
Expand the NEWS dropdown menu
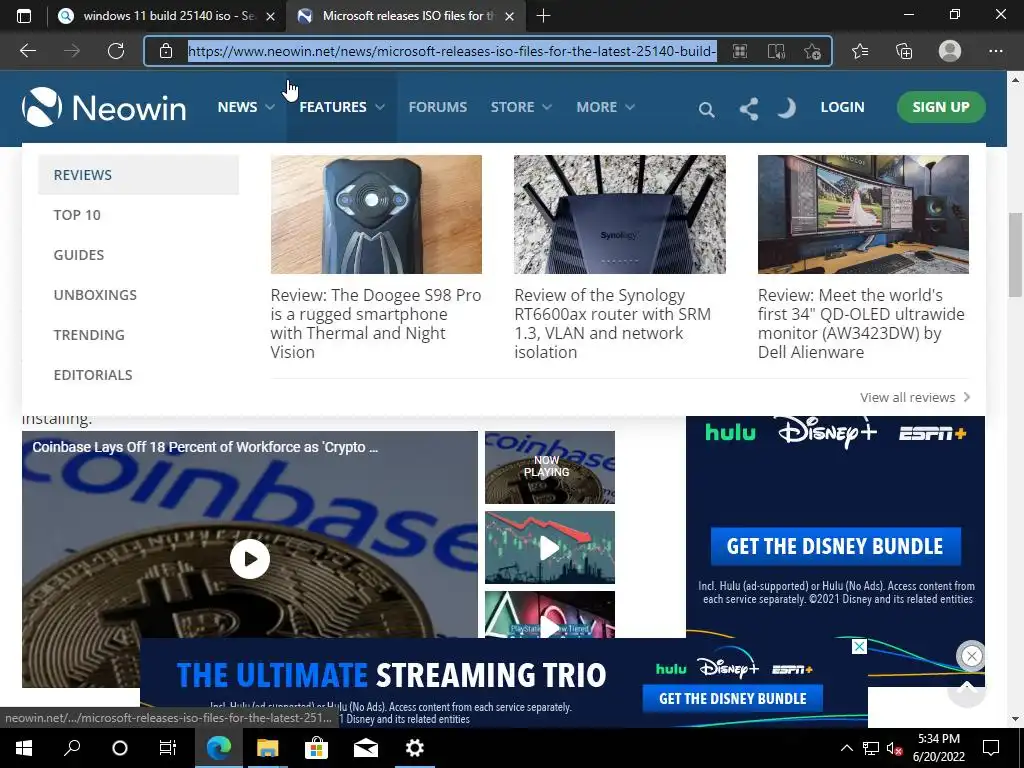[x=246, y=107]
